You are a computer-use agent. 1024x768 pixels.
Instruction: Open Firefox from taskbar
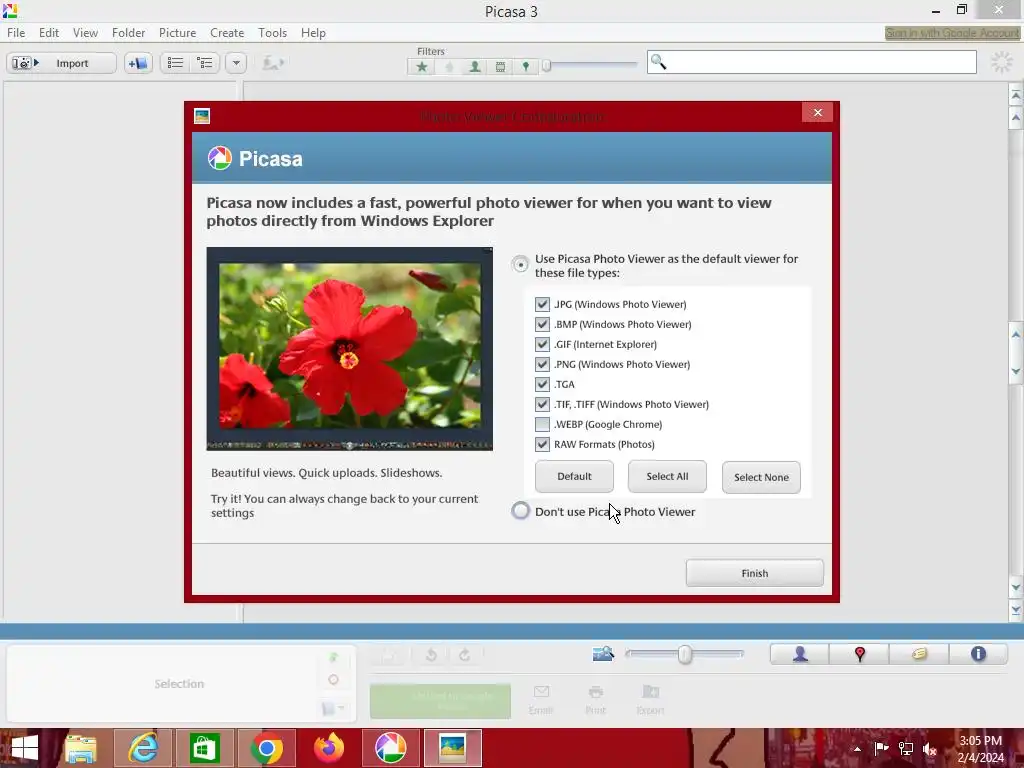pos(328,748)
